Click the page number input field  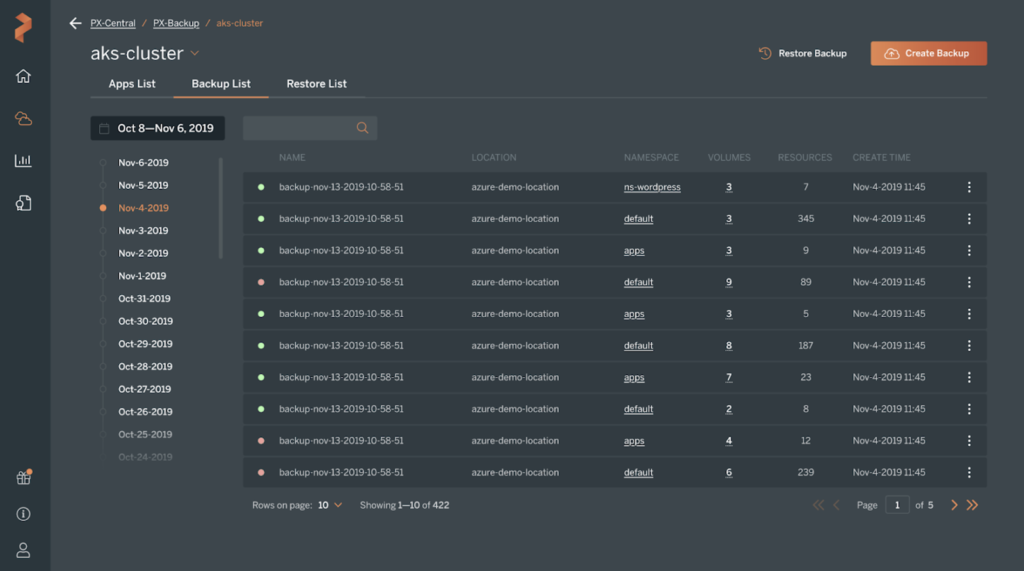coord(896,505)
